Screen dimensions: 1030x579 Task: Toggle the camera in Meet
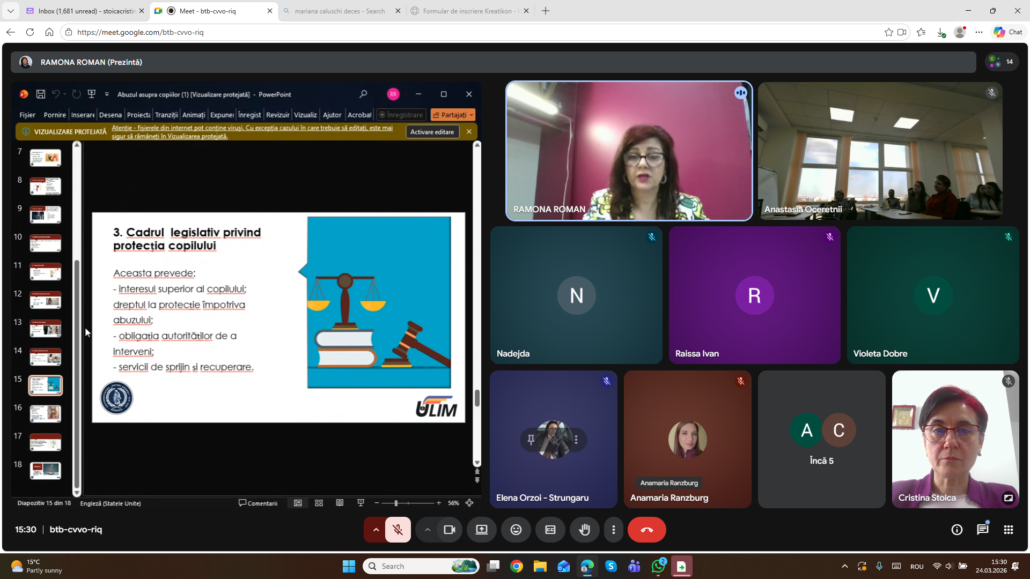click(x=449, y=530)
